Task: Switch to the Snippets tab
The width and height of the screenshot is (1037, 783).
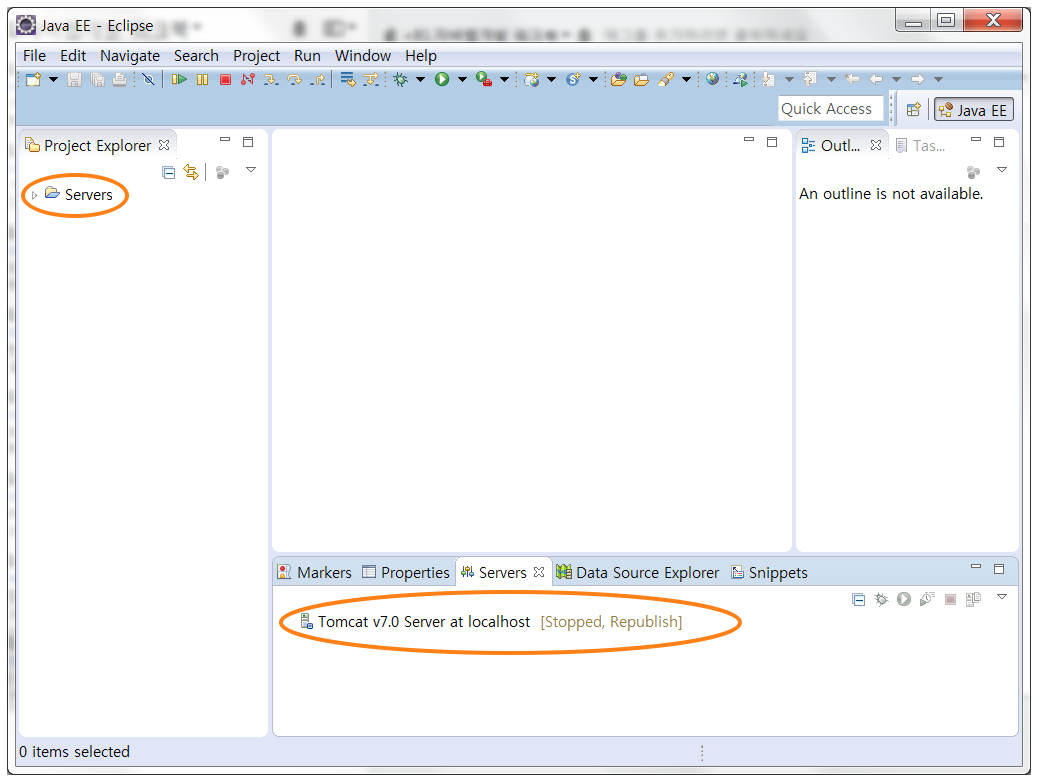Action: click(x=769, y=572)
